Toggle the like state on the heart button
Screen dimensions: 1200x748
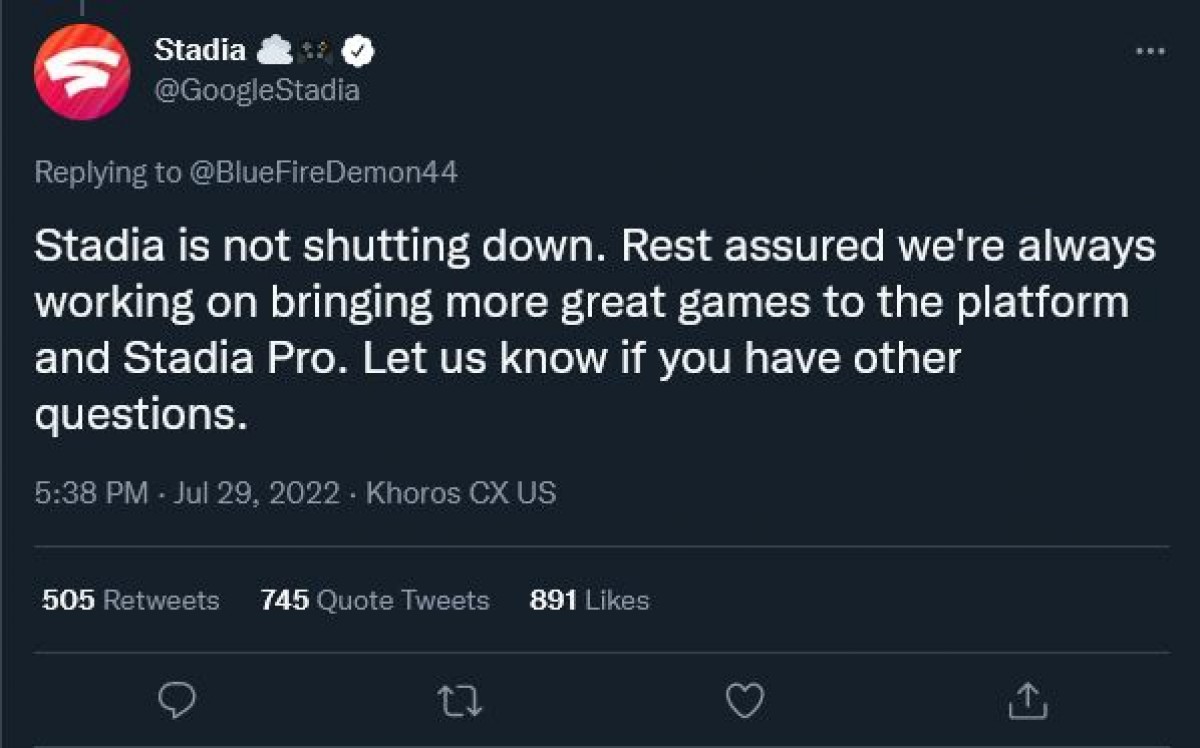(744, 702)
